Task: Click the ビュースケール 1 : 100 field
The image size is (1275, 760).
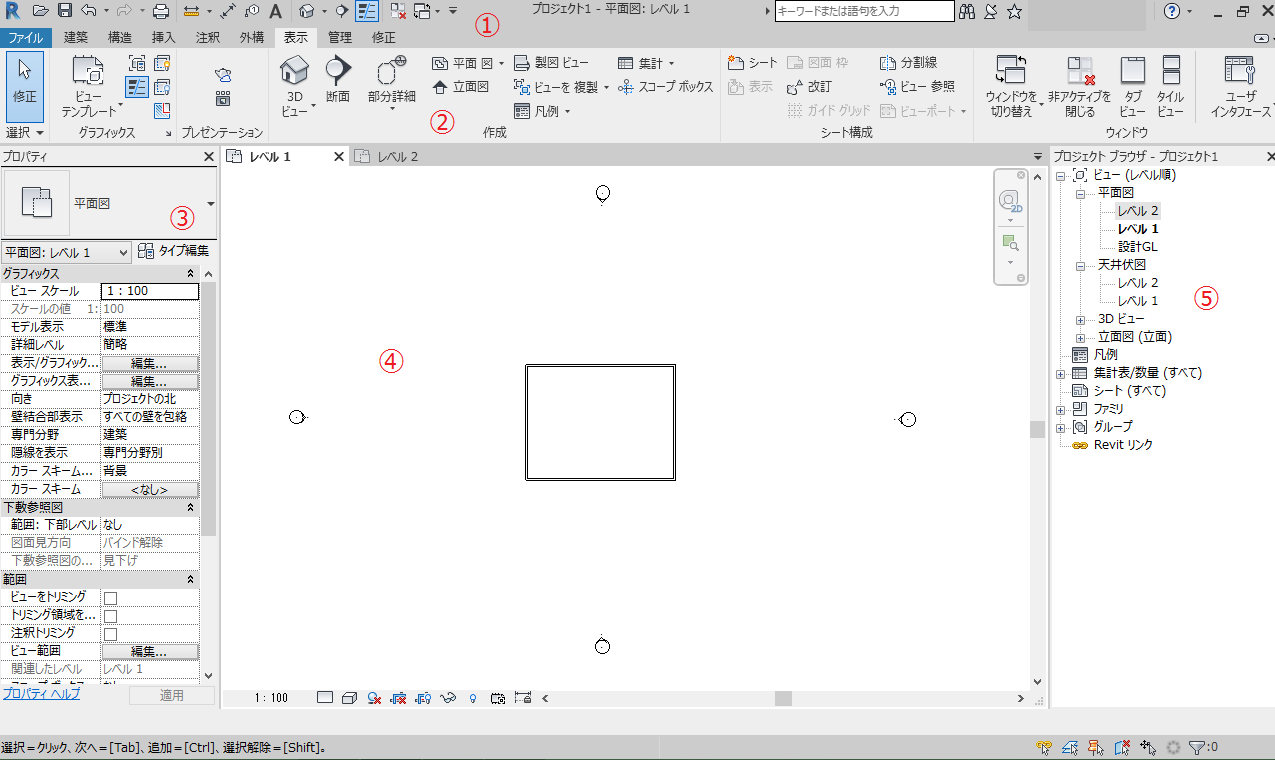Action: coord(150,291)
